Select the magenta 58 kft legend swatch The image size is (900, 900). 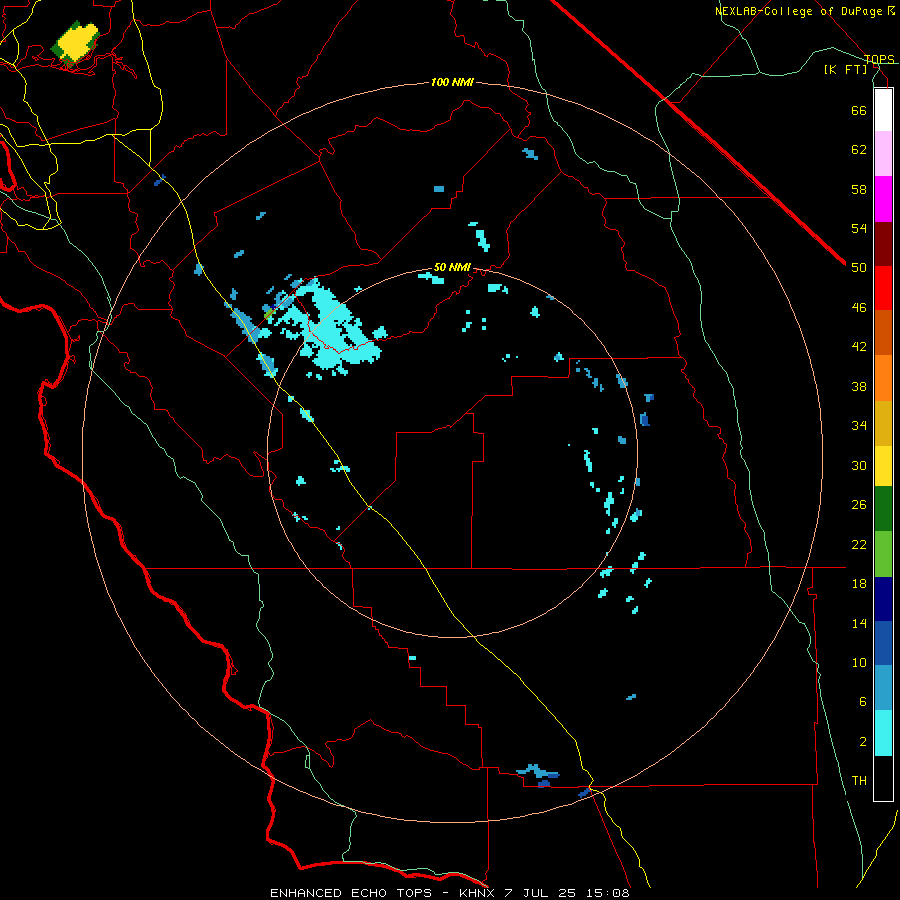click(x=883, y=199)
